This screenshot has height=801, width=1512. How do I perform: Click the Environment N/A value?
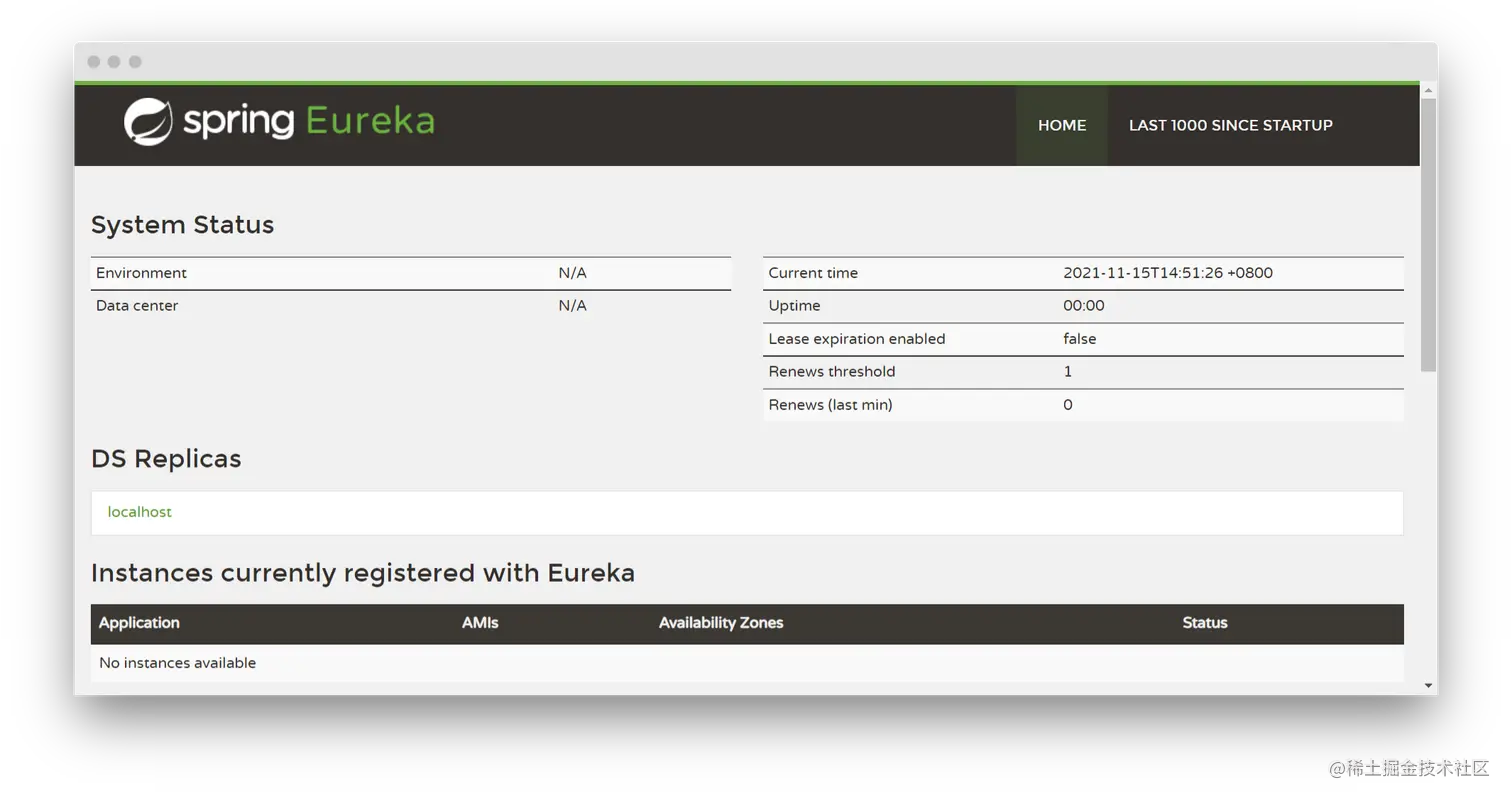click(572, 273)
